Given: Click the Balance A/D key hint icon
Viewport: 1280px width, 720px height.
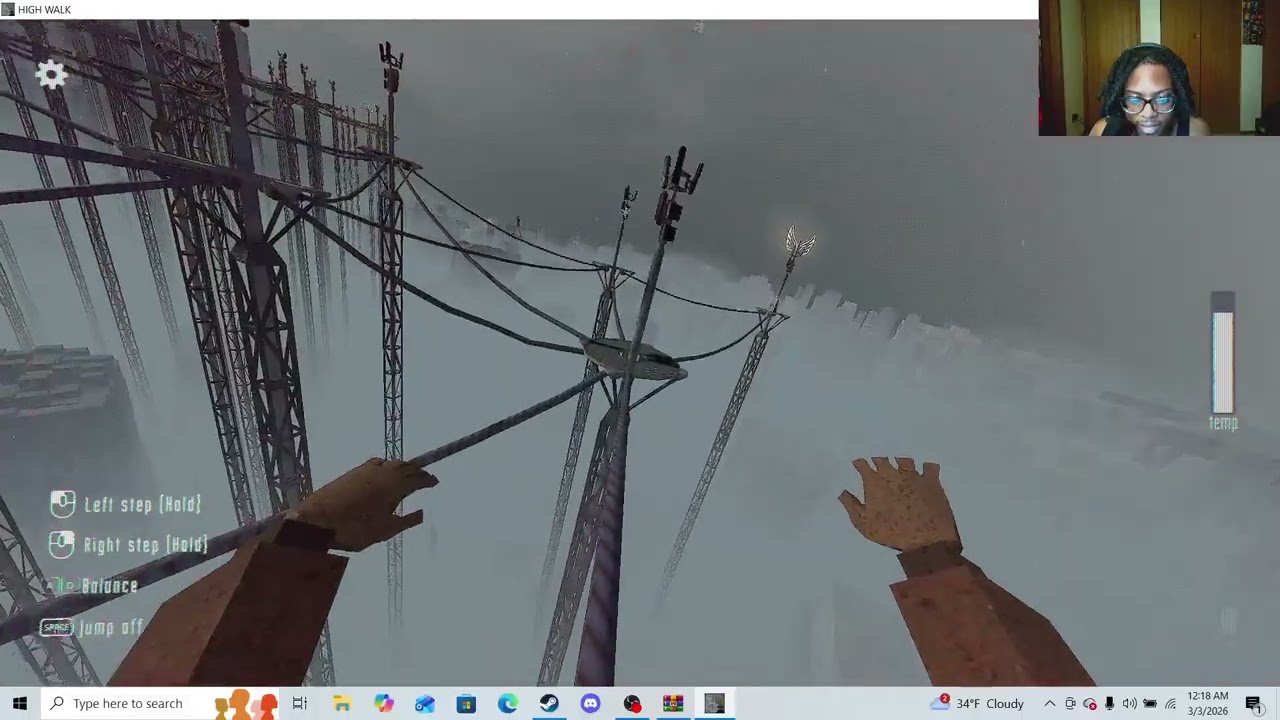Looking at the screenshot, I should 63,586.
